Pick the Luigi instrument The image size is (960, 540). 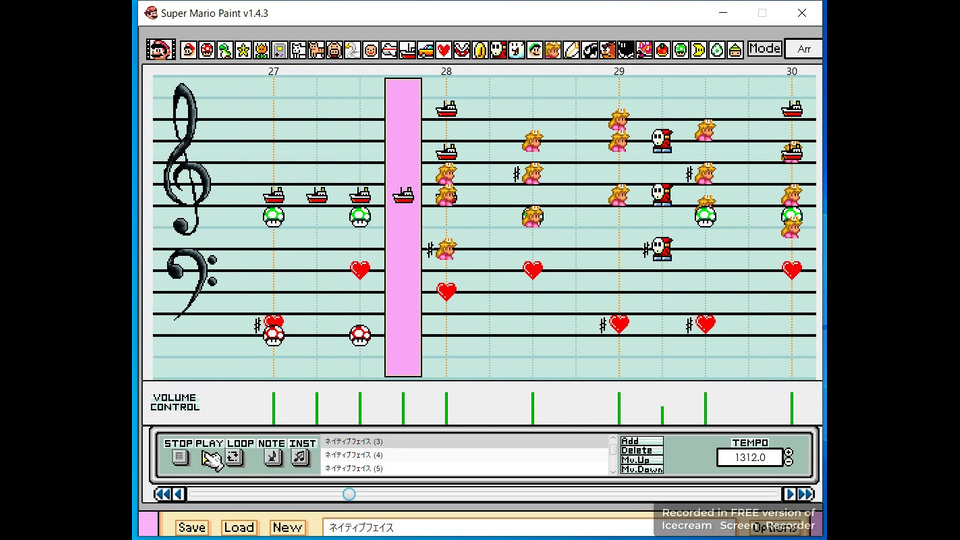click(534, 50)
